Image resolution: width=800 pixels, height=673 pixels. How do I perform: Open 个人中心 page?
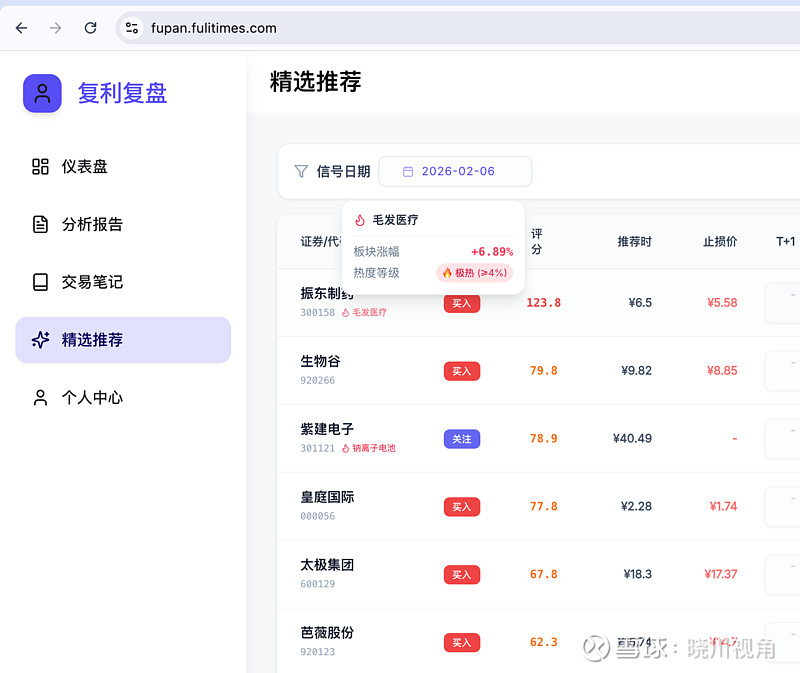coord(91,398)
